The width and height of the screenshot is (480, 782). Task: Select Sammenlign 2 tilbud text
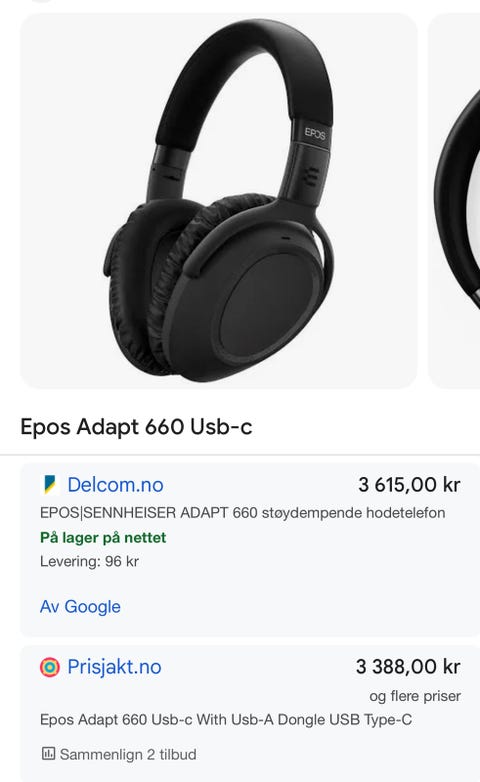128,754
